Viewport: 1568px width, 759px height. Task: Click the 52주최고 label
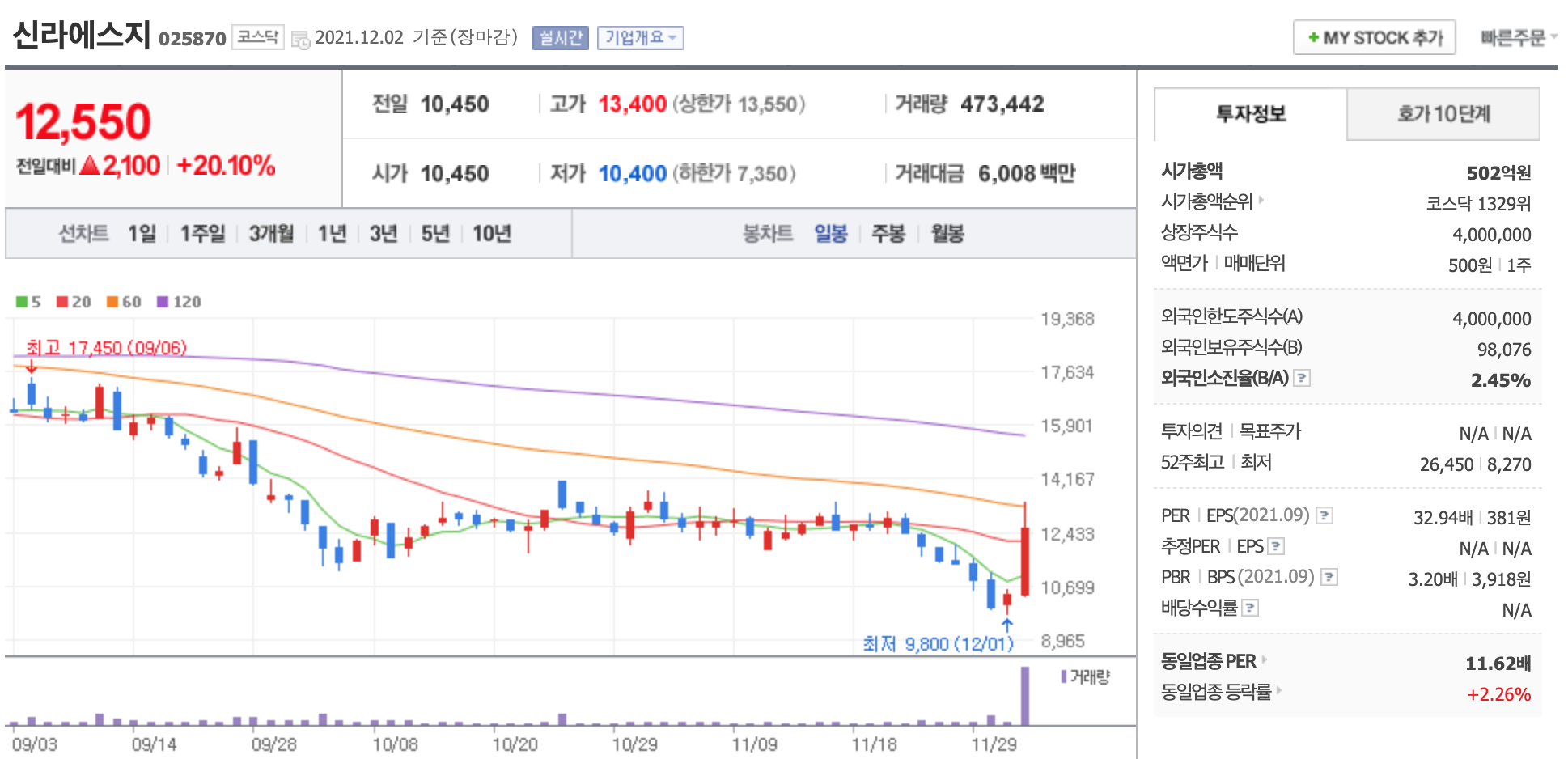click(1193, 462)
